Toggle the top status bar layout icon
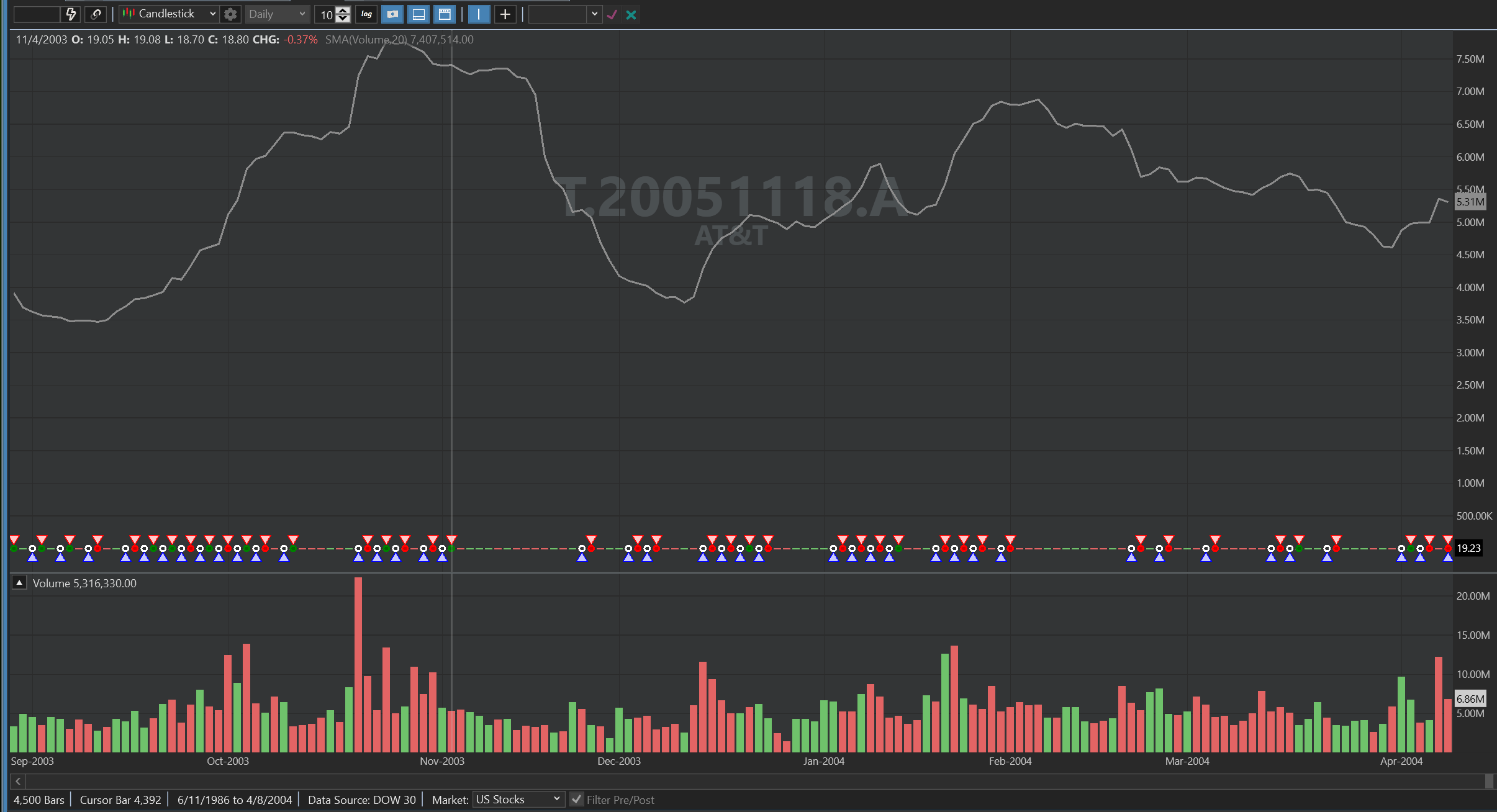 [x=445, y=14]
